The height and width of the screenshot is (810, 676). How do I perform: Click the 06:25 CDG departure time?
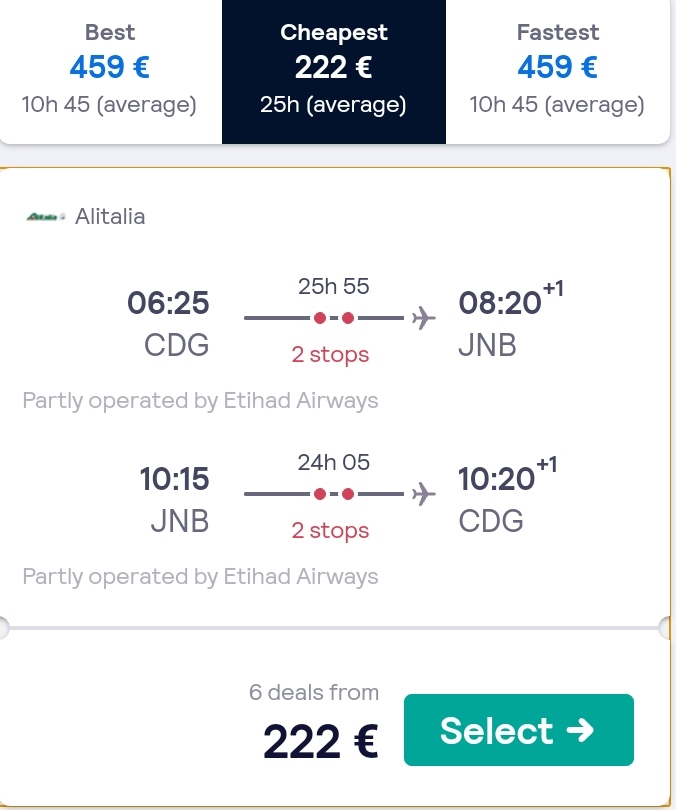(x=168, y=303)
